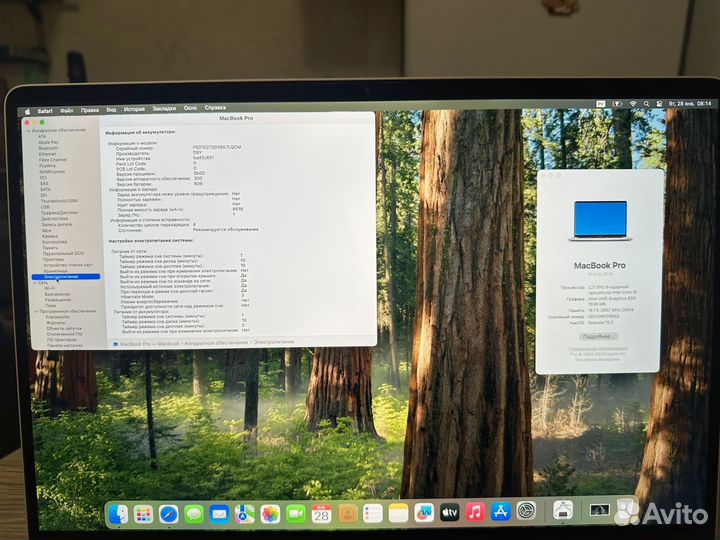Open the Вид menu
The width and height of the screenshot is (720, 540).
tap(111, 110)
